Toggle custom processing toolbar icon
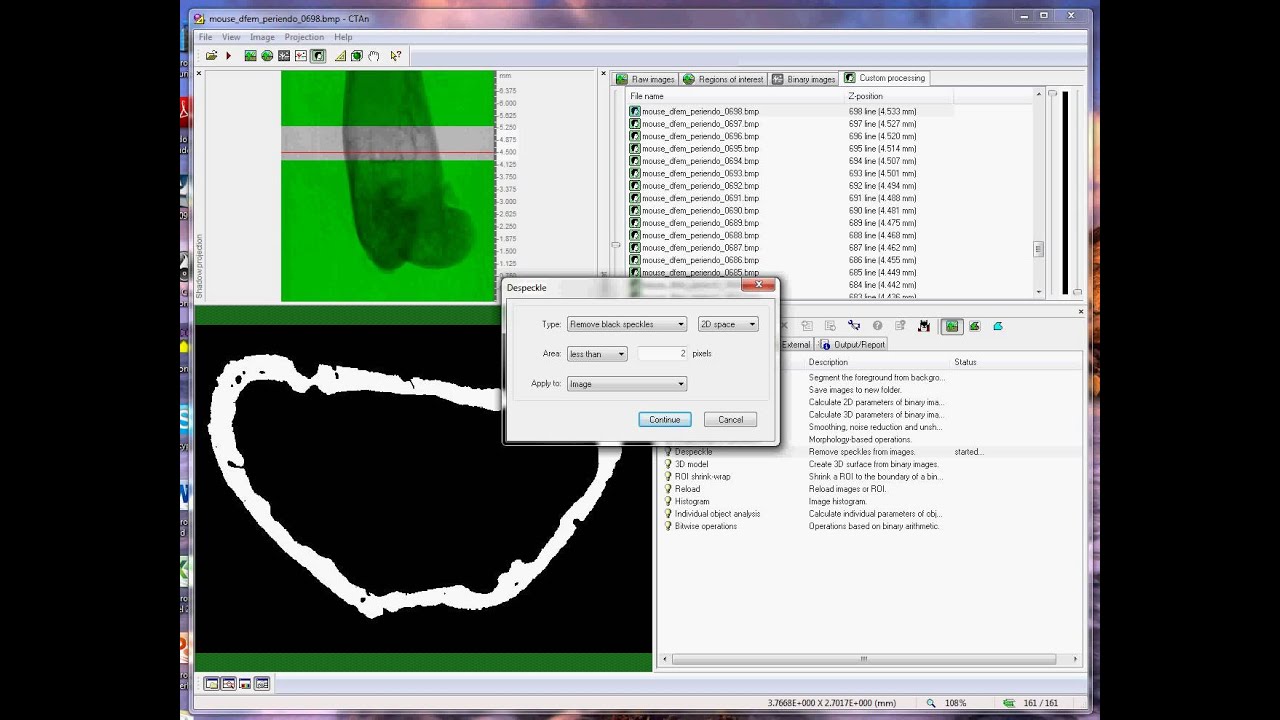Viewport: 1280px width, 720px height. [x=318, y=56]
